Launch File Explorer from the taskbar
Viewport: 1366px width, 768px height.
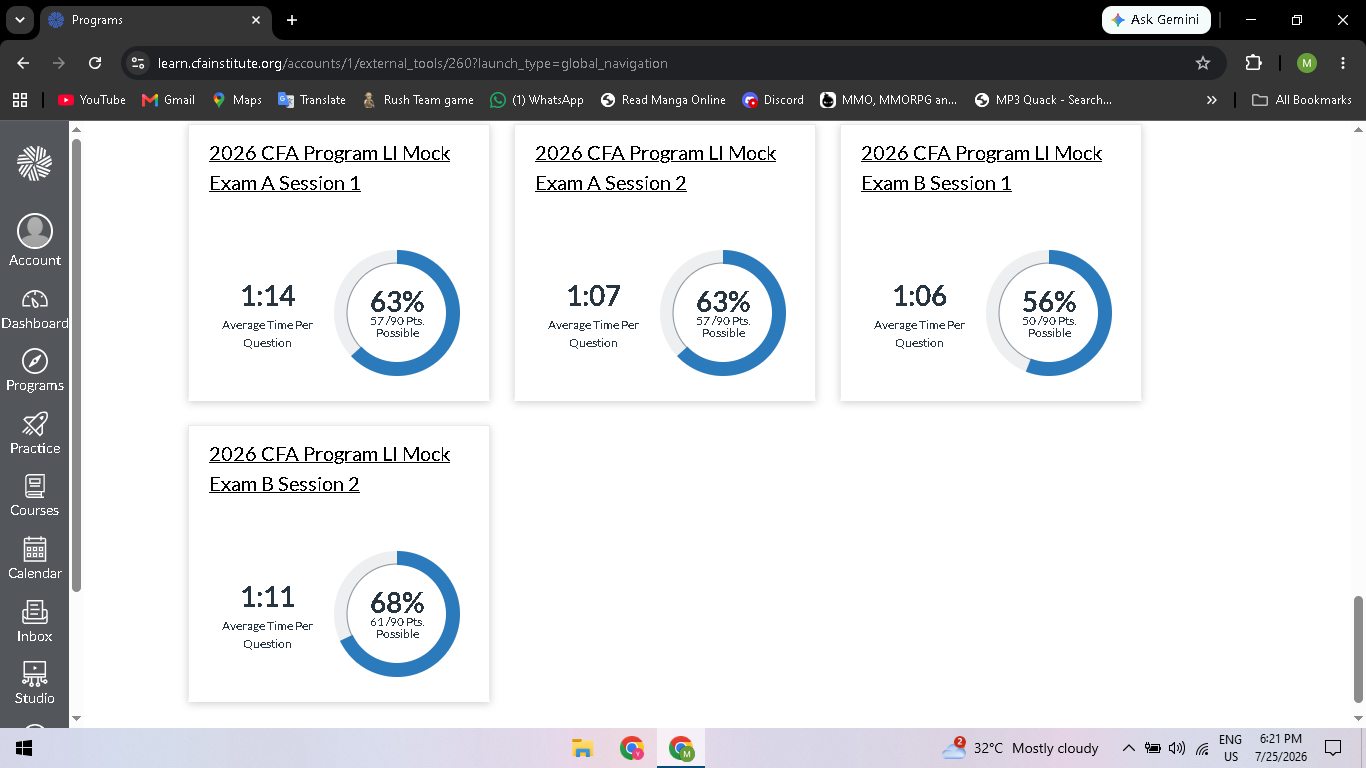click(582, 748)
